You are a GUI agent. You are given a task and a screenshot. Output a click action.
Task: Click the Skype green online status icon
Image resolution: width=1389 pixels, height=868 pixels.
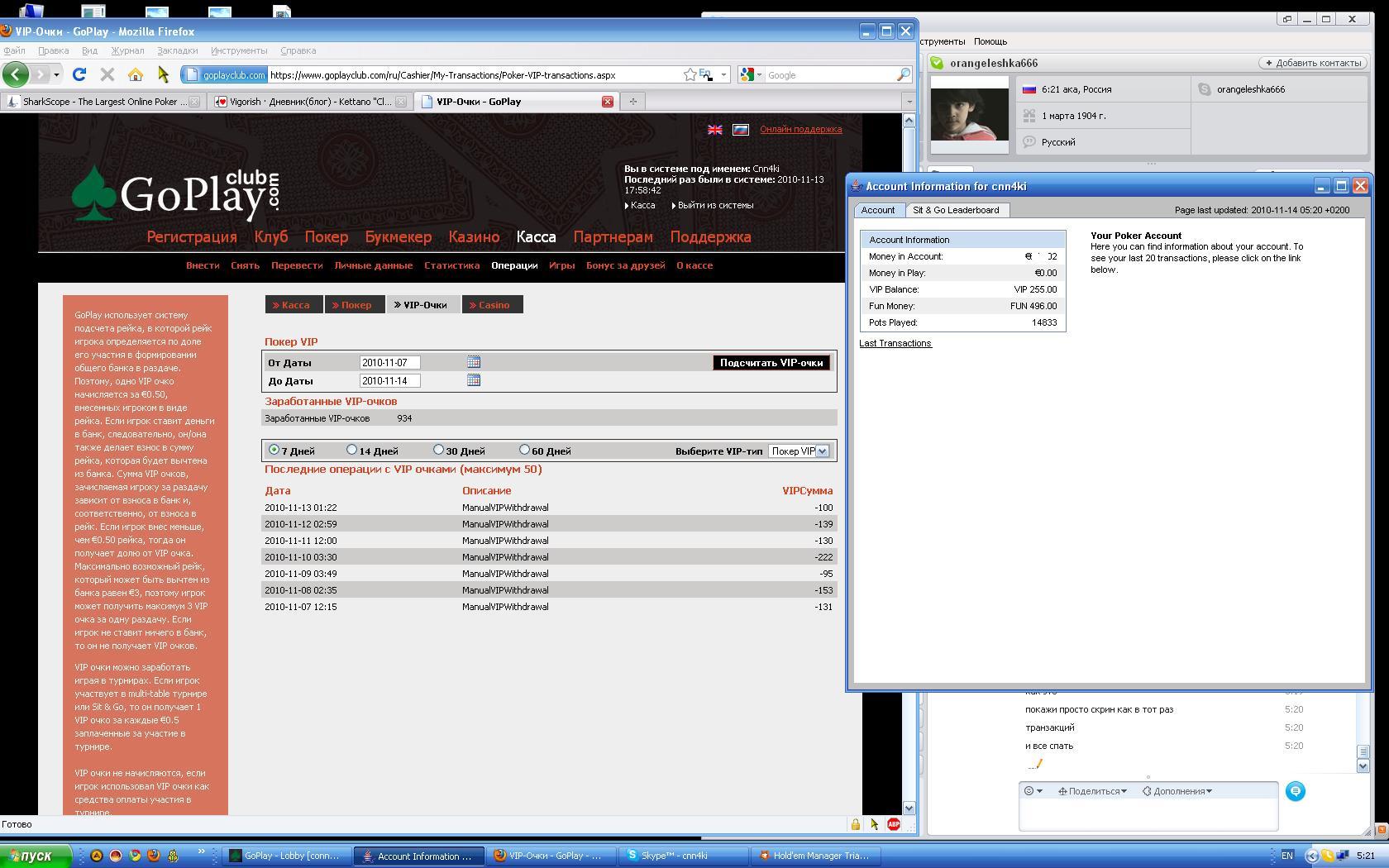click(937, 63)
